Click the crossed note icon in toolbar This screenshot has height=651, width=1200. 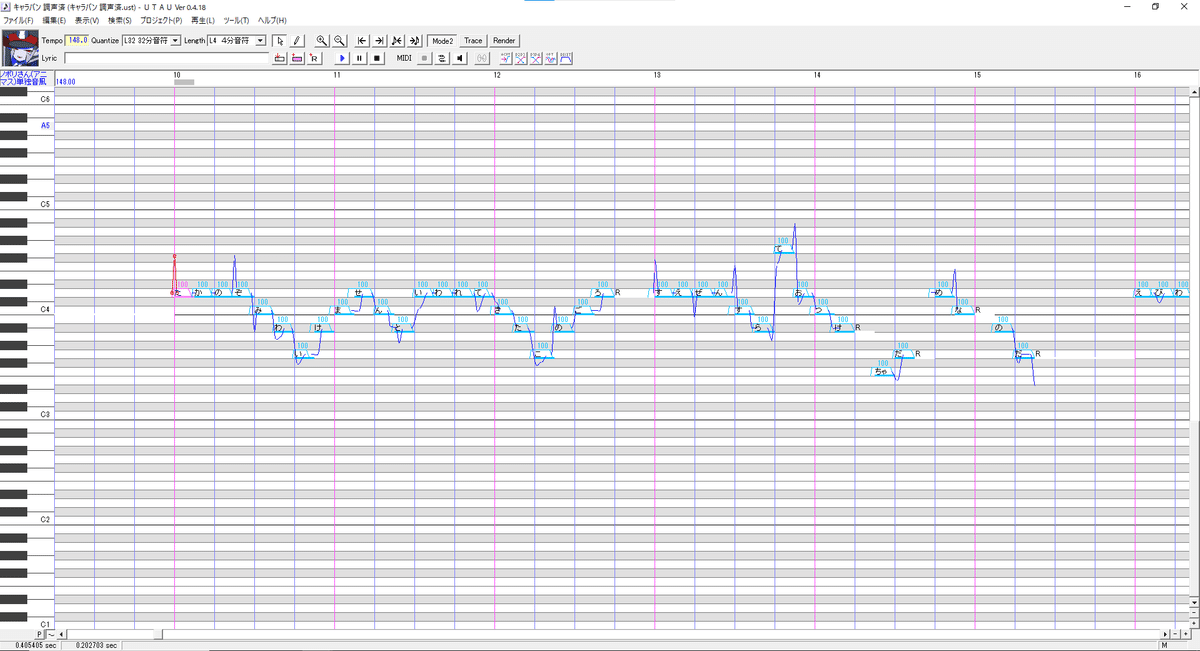pyautogui.click(x=397, y=41)
